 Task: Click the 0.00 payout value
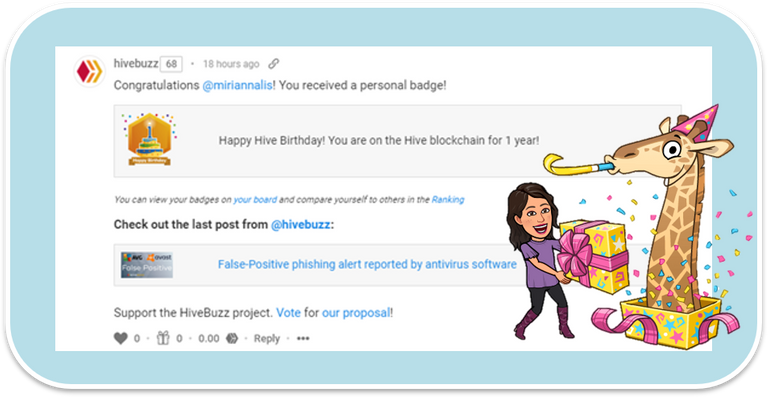click(x=209, y=338)
